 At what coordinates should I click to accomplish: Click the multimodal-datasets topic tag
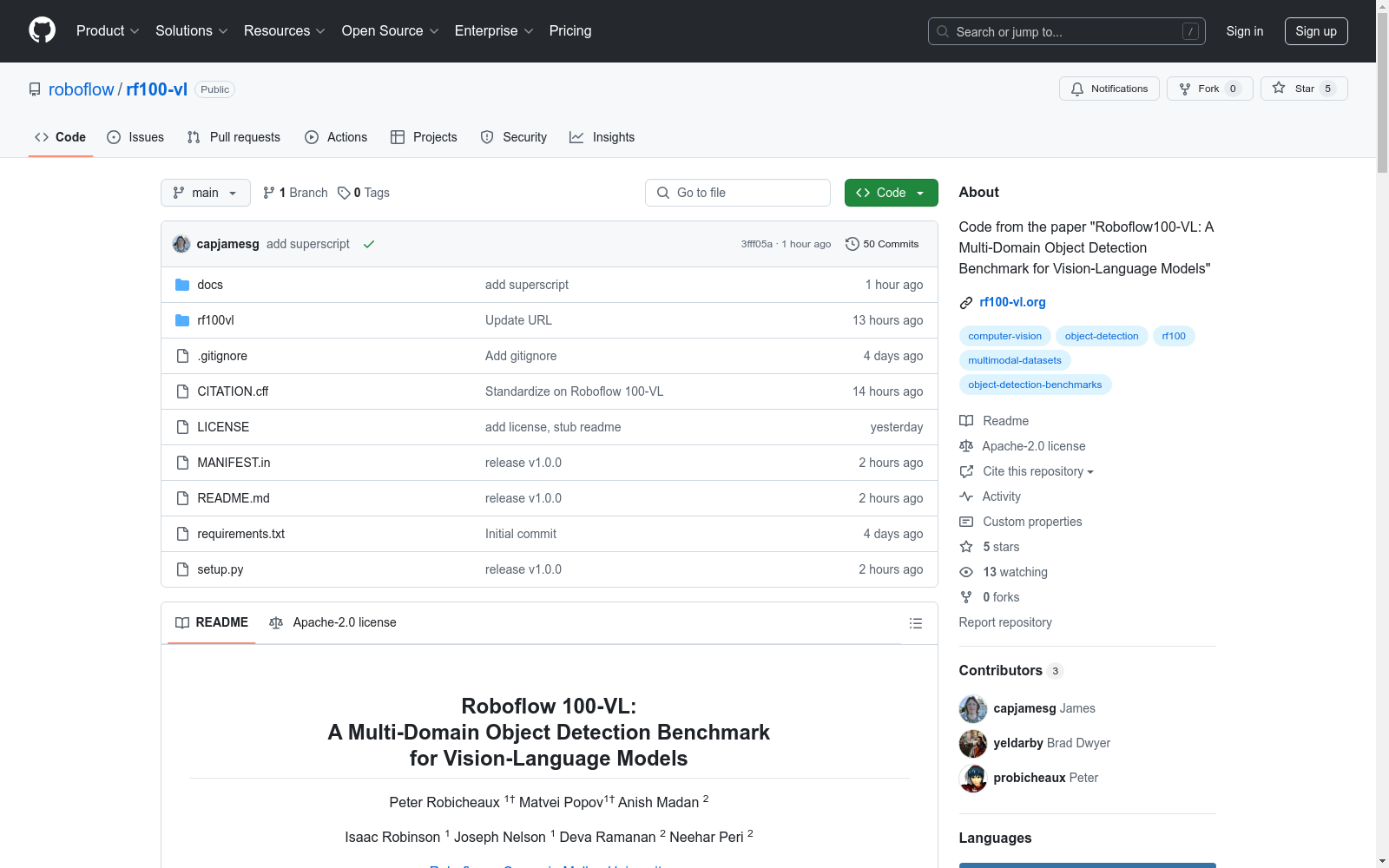tap(1015, 360)
